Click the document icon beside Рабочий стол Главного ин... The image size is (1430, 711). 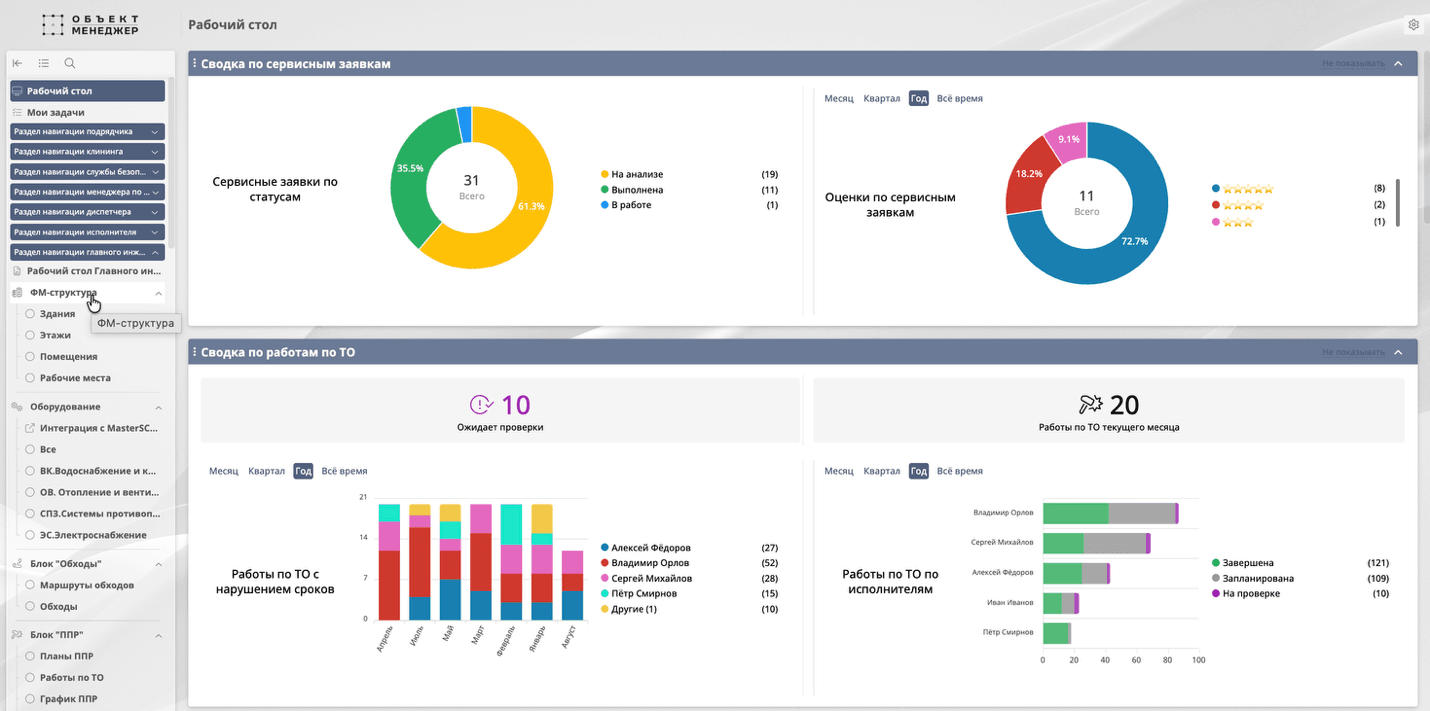(x=17, y=271)
